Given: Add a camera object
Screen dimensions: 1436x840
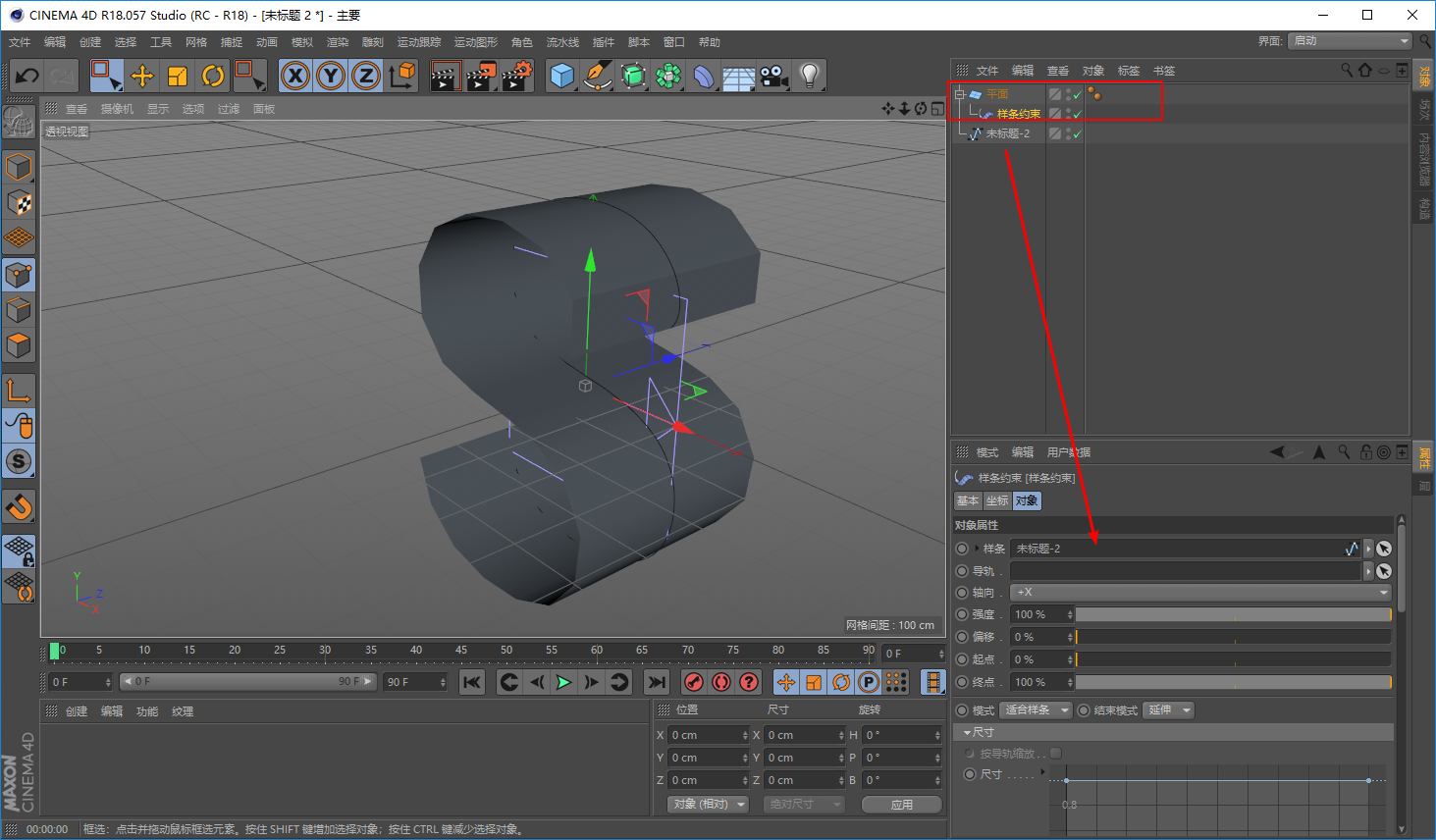Looking at the screenshot, I should [x=774, y=76].
